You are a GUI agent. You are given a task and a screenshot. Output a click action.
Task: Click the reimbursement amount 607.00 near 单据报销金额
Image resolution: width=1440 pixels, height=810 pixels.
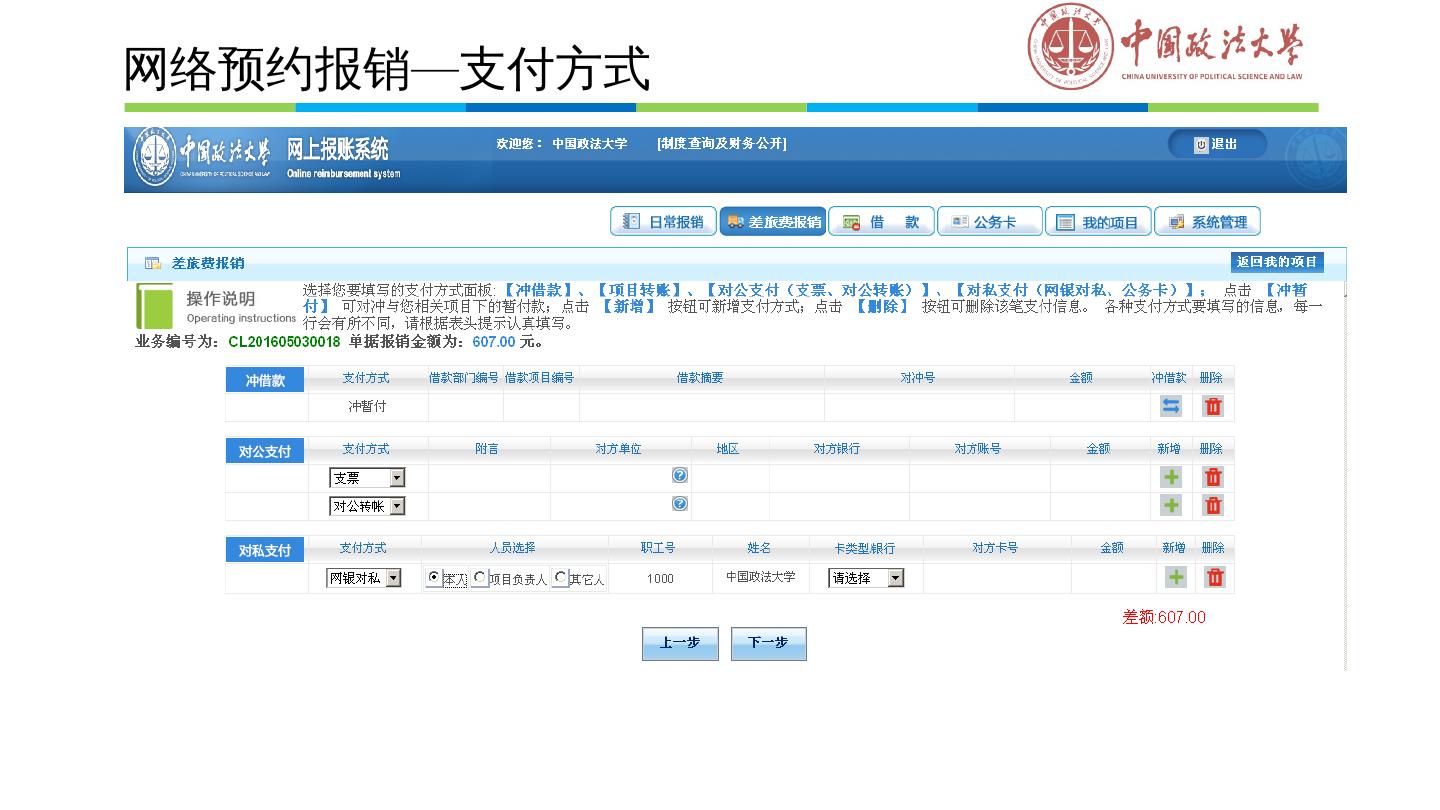494,342
